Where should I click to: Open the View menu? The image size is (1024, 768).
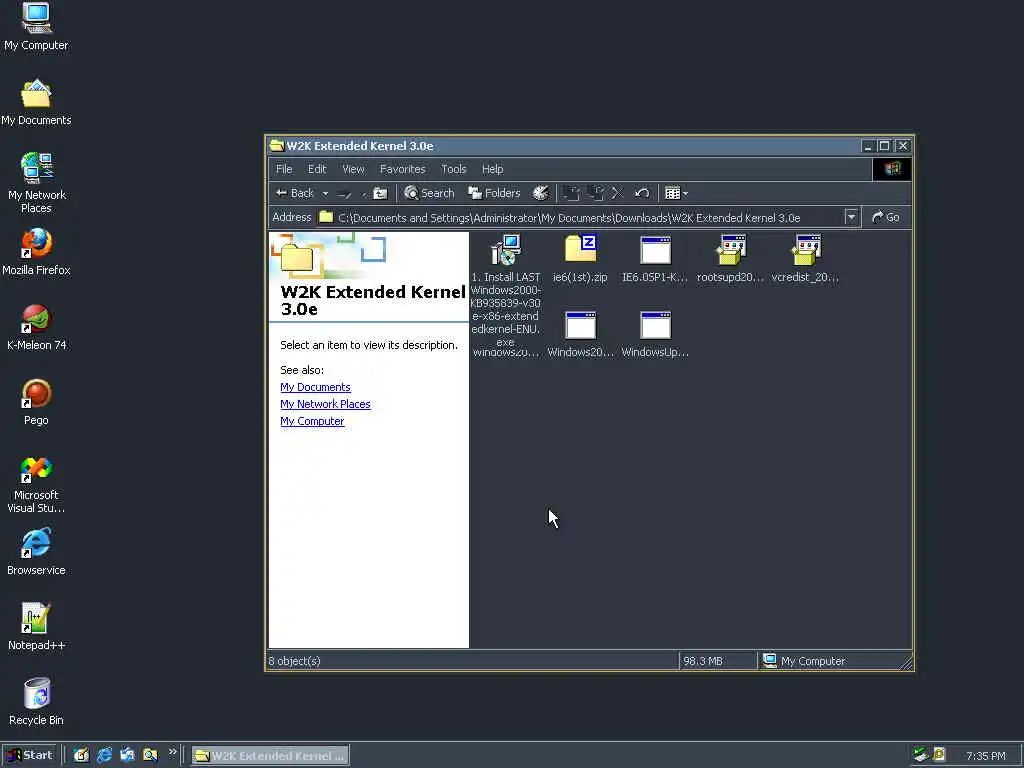[x=353, y=169]
